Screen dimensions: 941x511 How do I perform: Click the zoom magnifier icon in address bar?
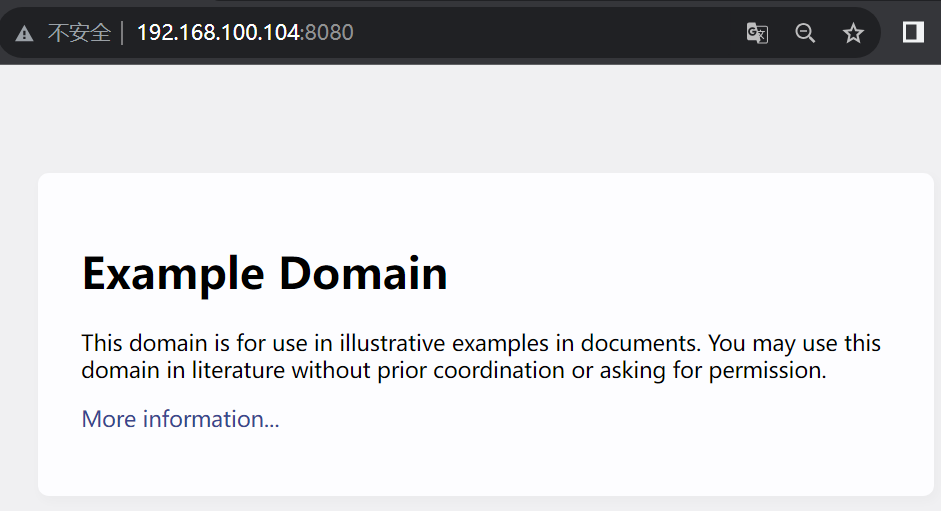click(x=805, y=33)
